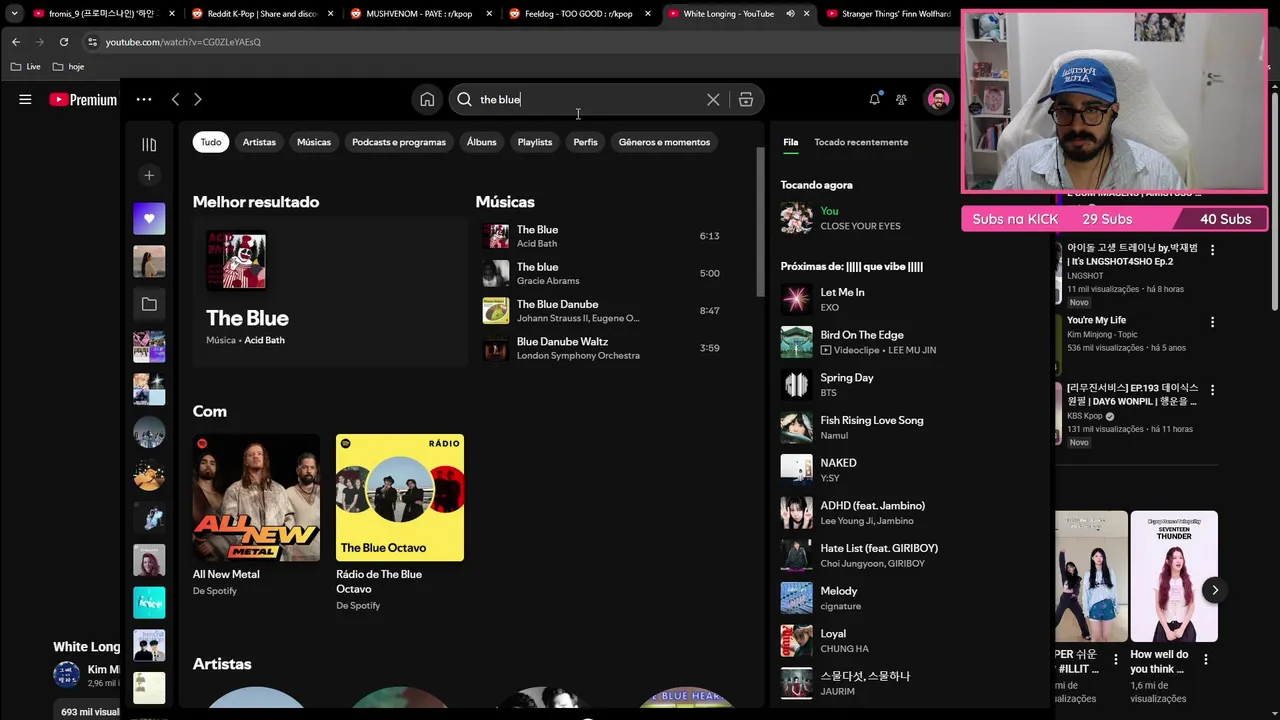This screenshot has width=1280, height=720.
Task: Select the Artistas filter chip
Action: click(259, 142)
